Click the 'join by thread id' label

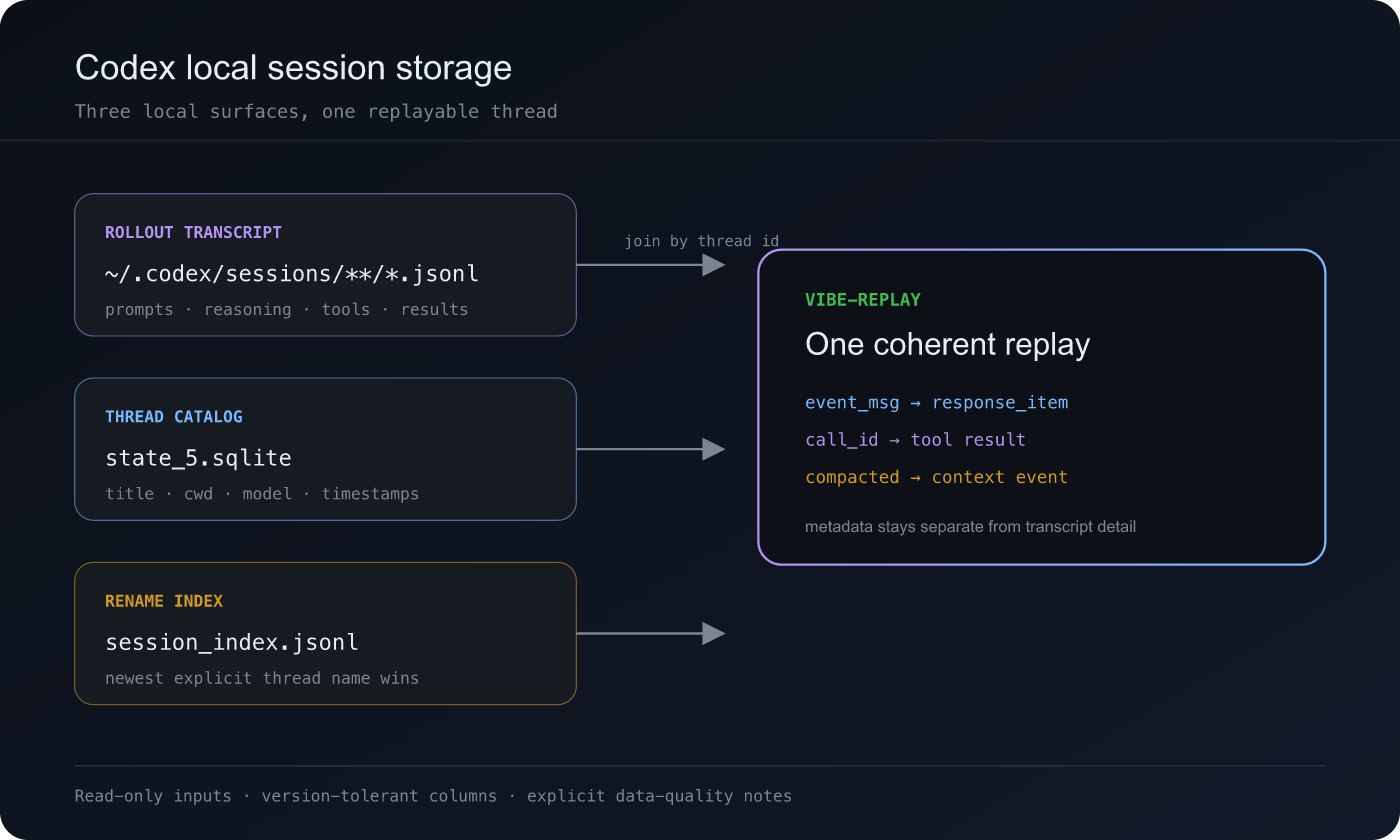702,241
